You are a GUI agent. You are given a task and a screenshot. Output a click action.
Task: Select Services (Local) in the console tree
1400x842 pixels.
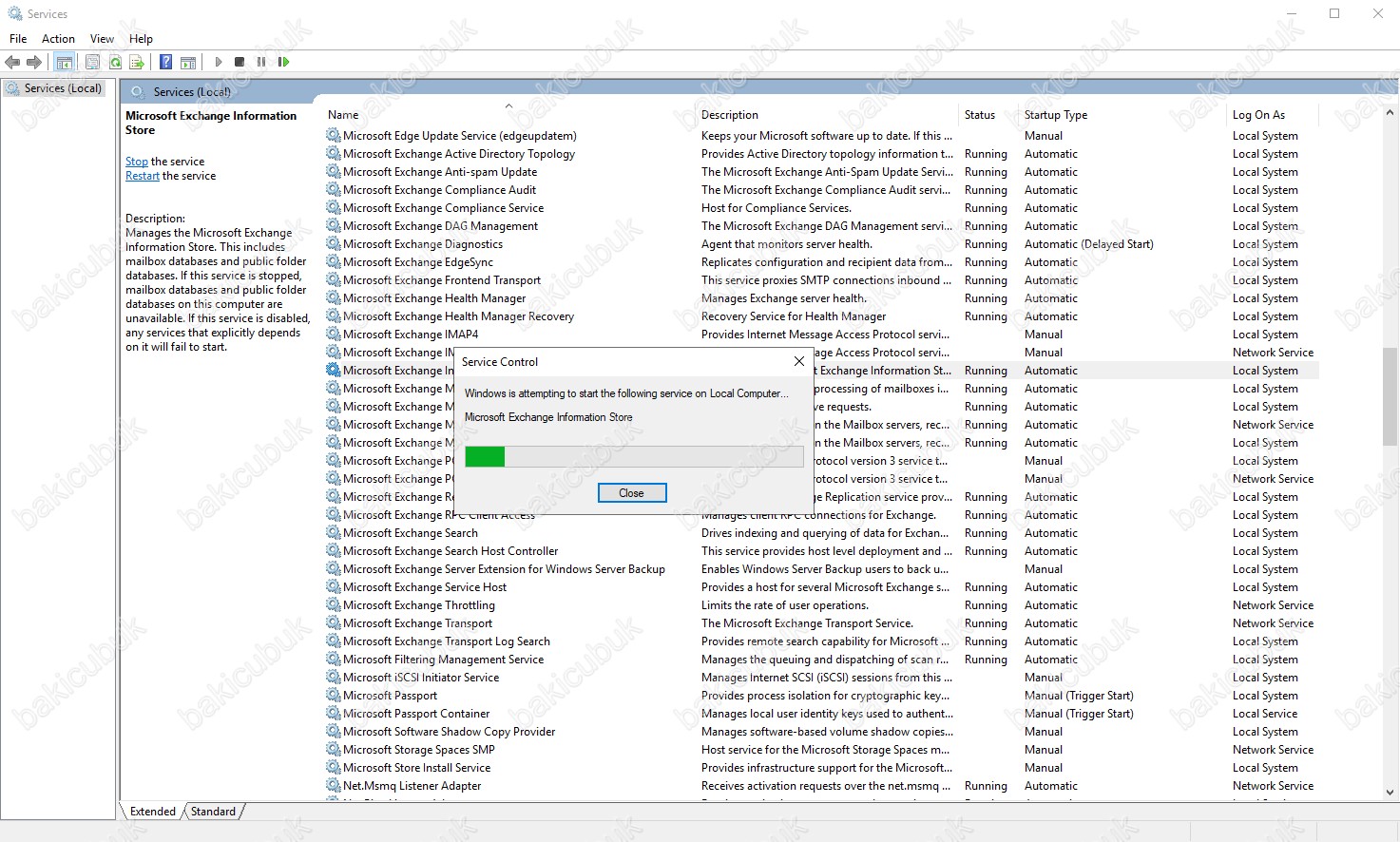point(54,88)
